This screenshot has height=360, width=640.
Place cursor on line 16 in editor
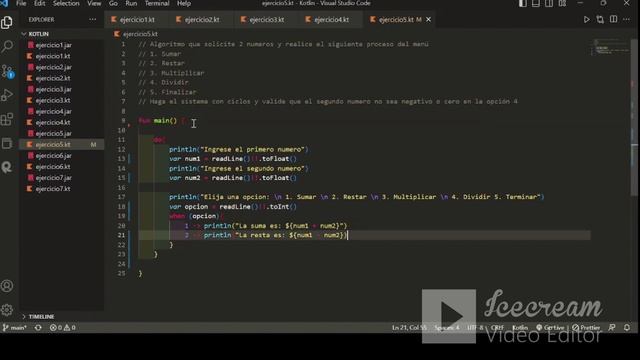coord(363,188)
